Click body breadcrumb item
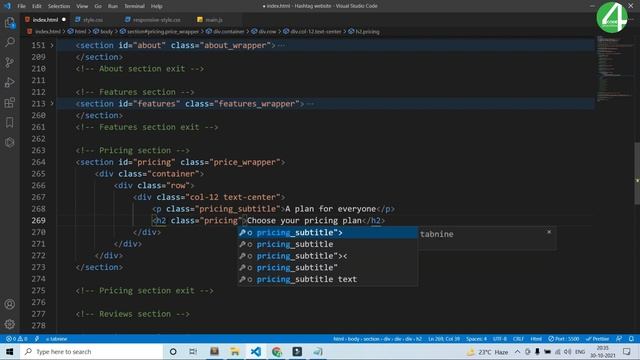640x360 pixels. [103, 31]
